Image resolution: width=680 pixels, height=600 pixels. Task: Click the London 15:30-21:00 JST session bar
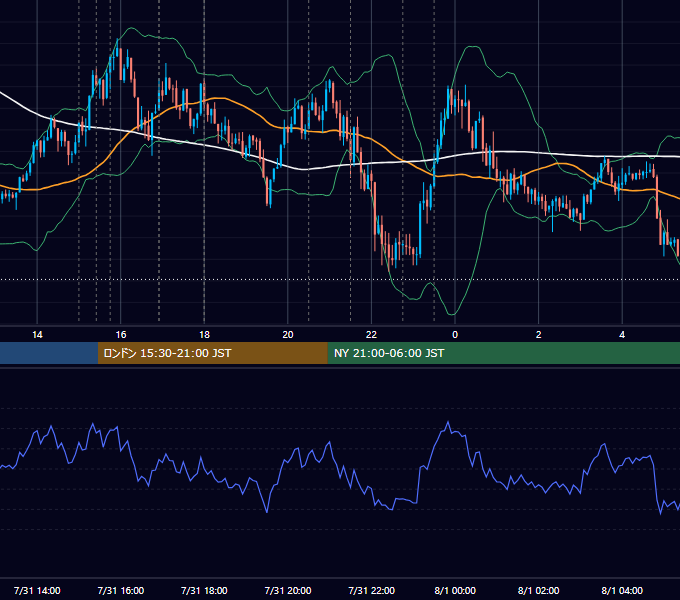pos(212,353)
